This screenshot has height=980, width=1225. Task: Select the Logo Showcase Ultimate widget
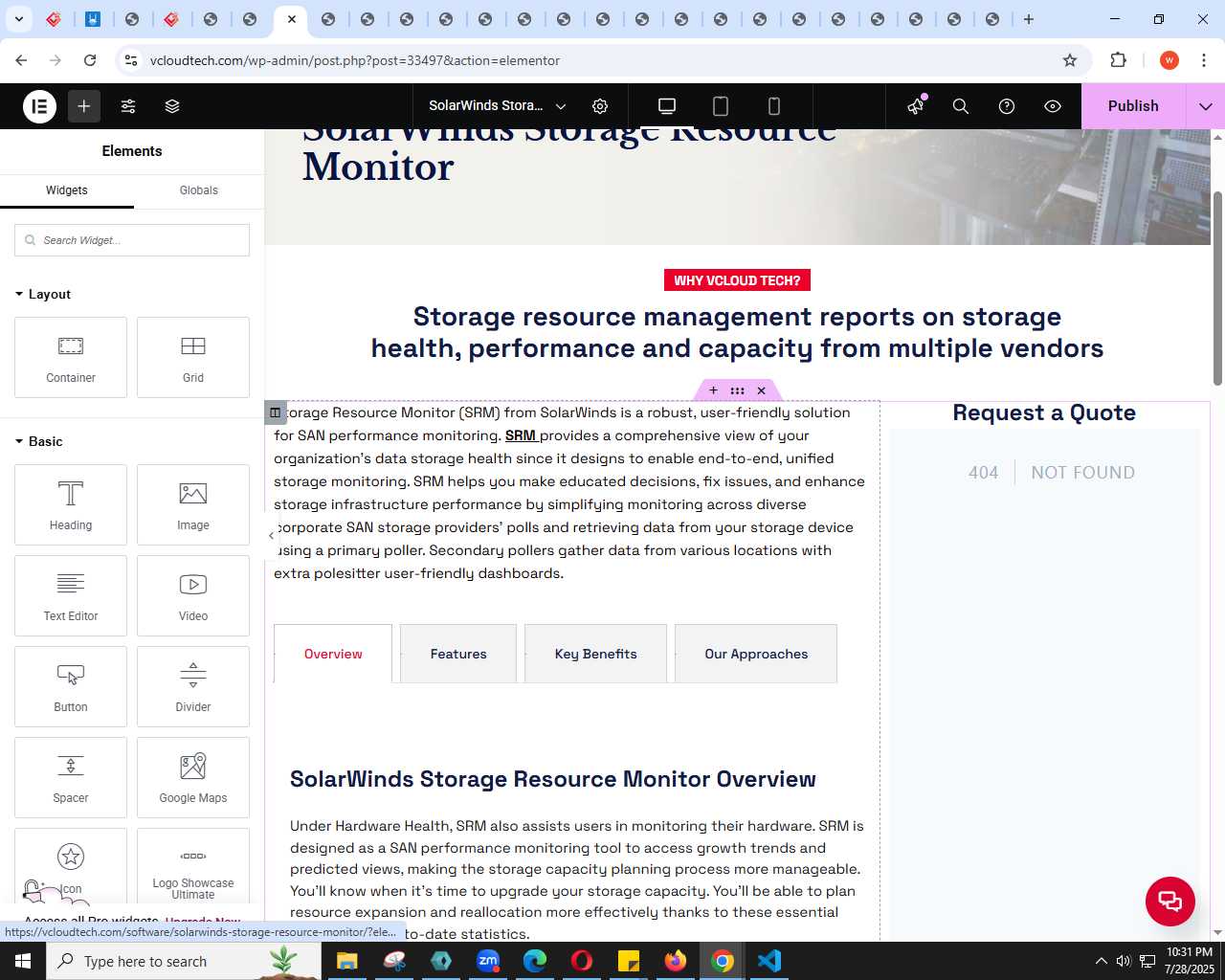point(193,866)
